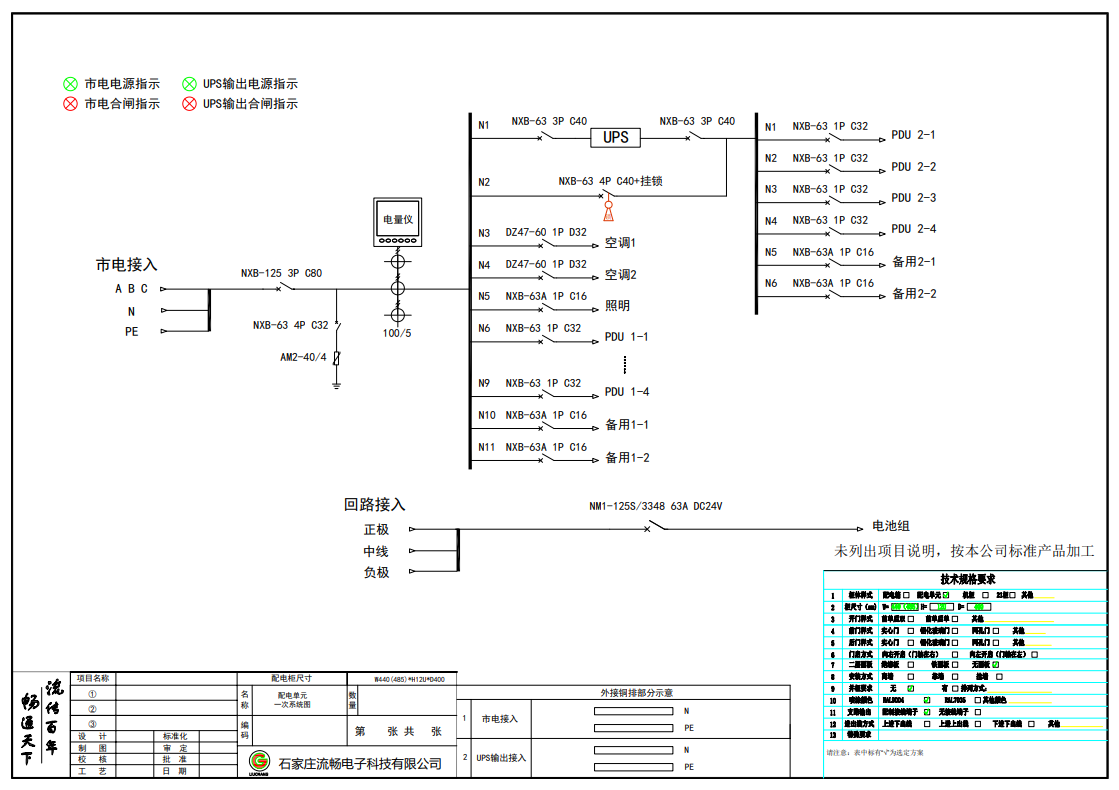Uncheck the 无面板 checkbox in row 7
1119x790 pixels.
tap(996, 665)
